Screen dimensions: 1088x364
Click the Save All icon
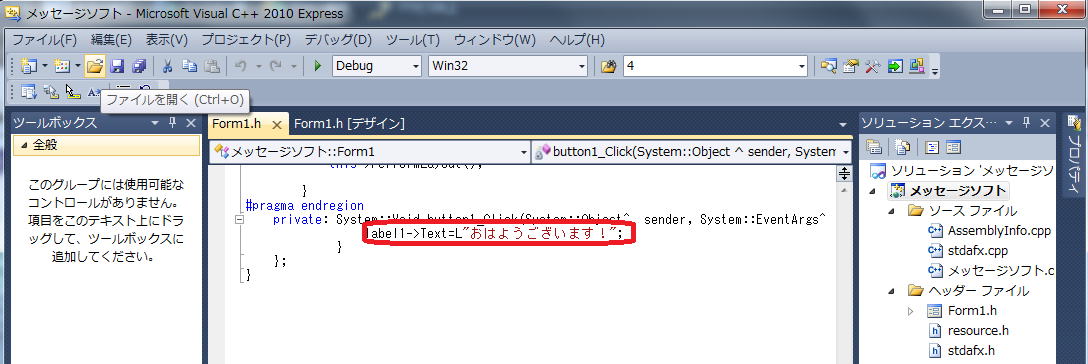pos(139,66)
